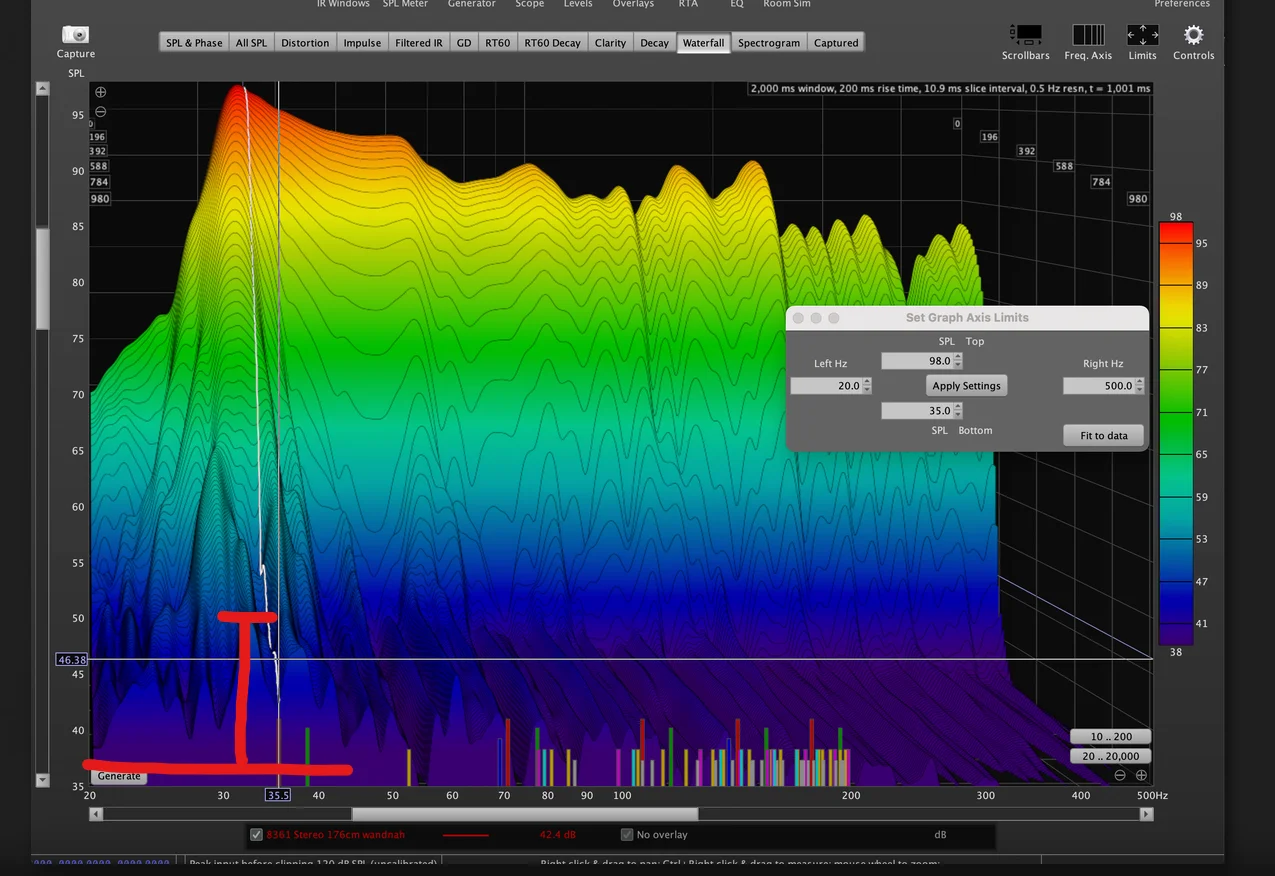Select the GD tab
The image size is (1275, 876).
464,43
